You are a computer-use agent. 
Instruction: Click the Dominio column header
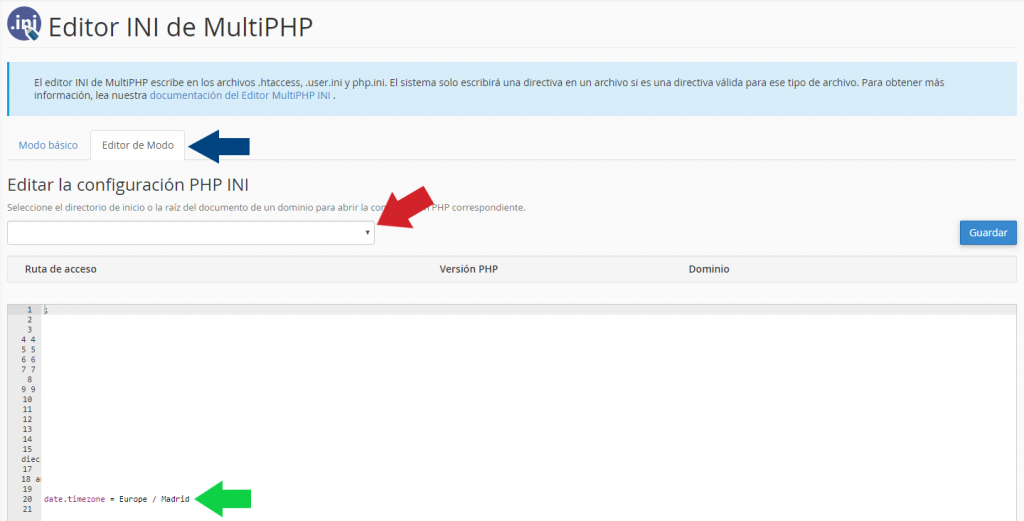709,269
